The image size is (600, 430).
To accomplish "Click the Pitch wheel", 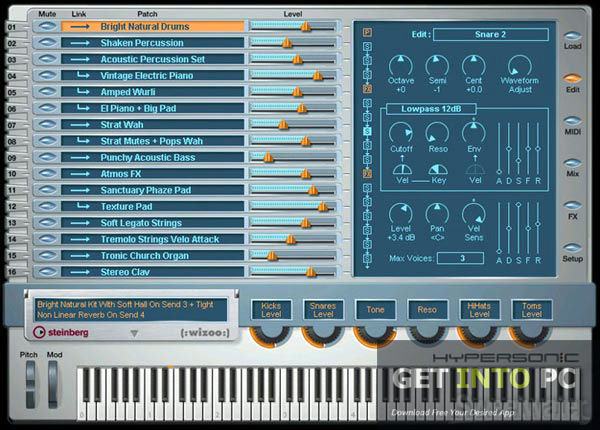I will pos(30,384).
